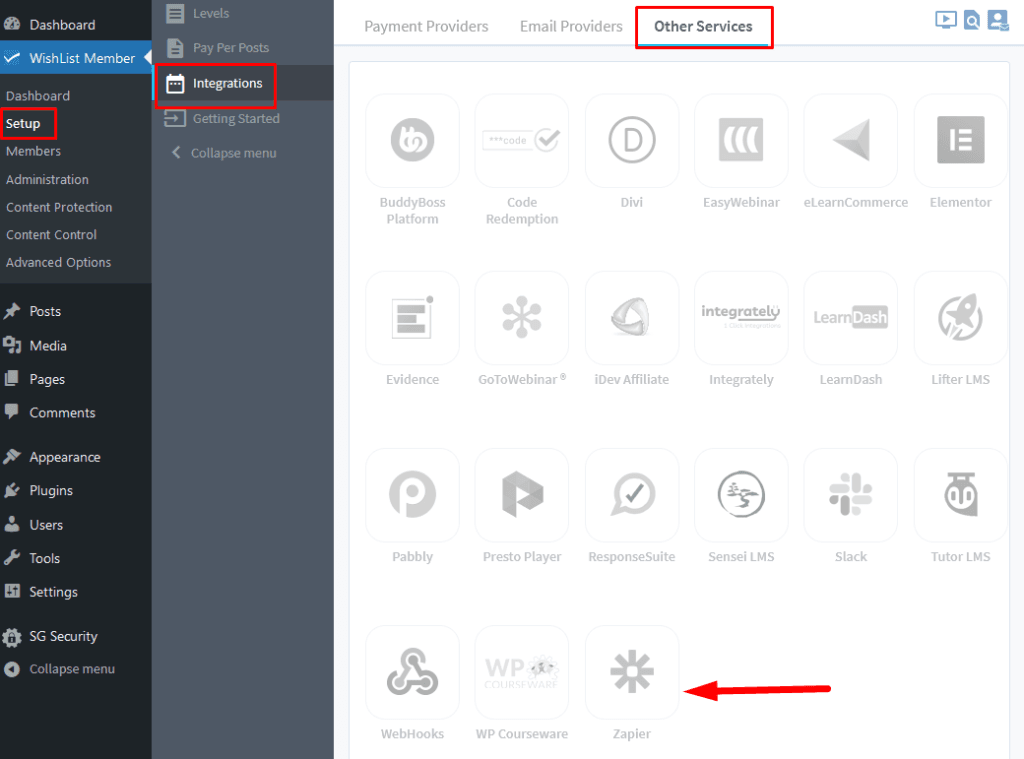This screenshot has height=759, width=1024.
Task: Open Content Protection section
Action: 59,207
